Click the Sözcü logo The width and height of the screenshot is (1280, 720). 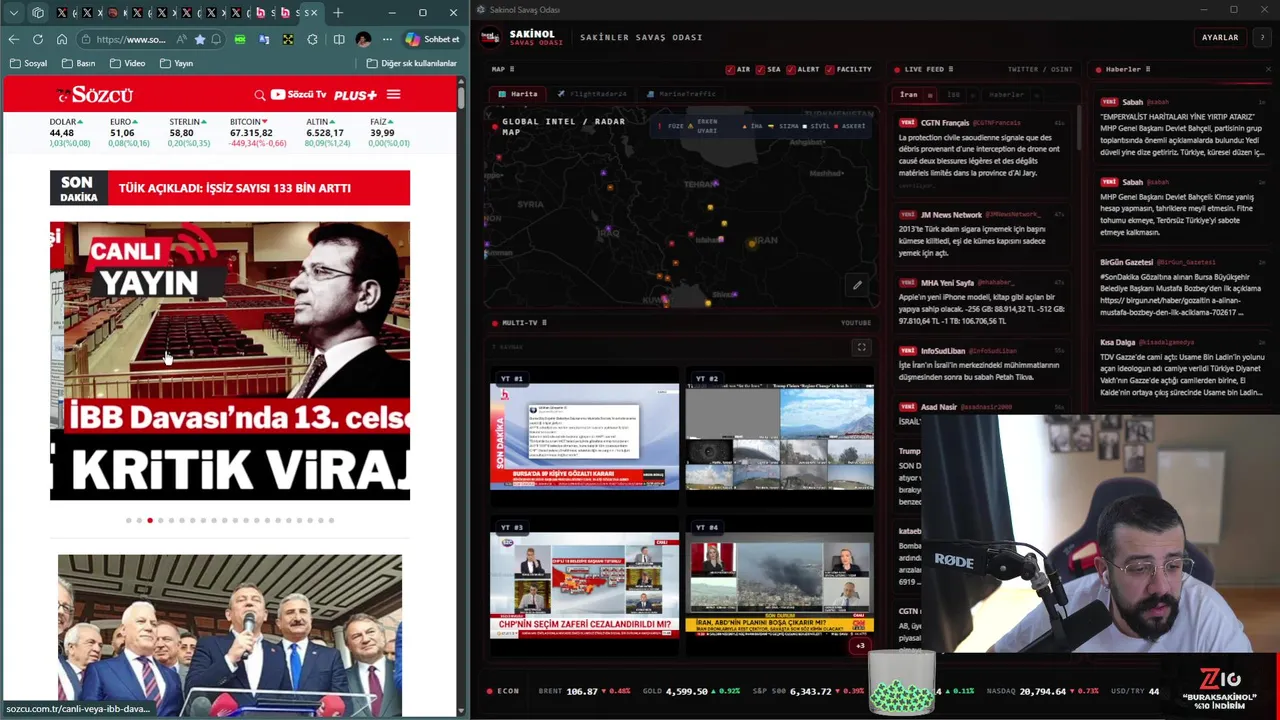tap(94, 95)
